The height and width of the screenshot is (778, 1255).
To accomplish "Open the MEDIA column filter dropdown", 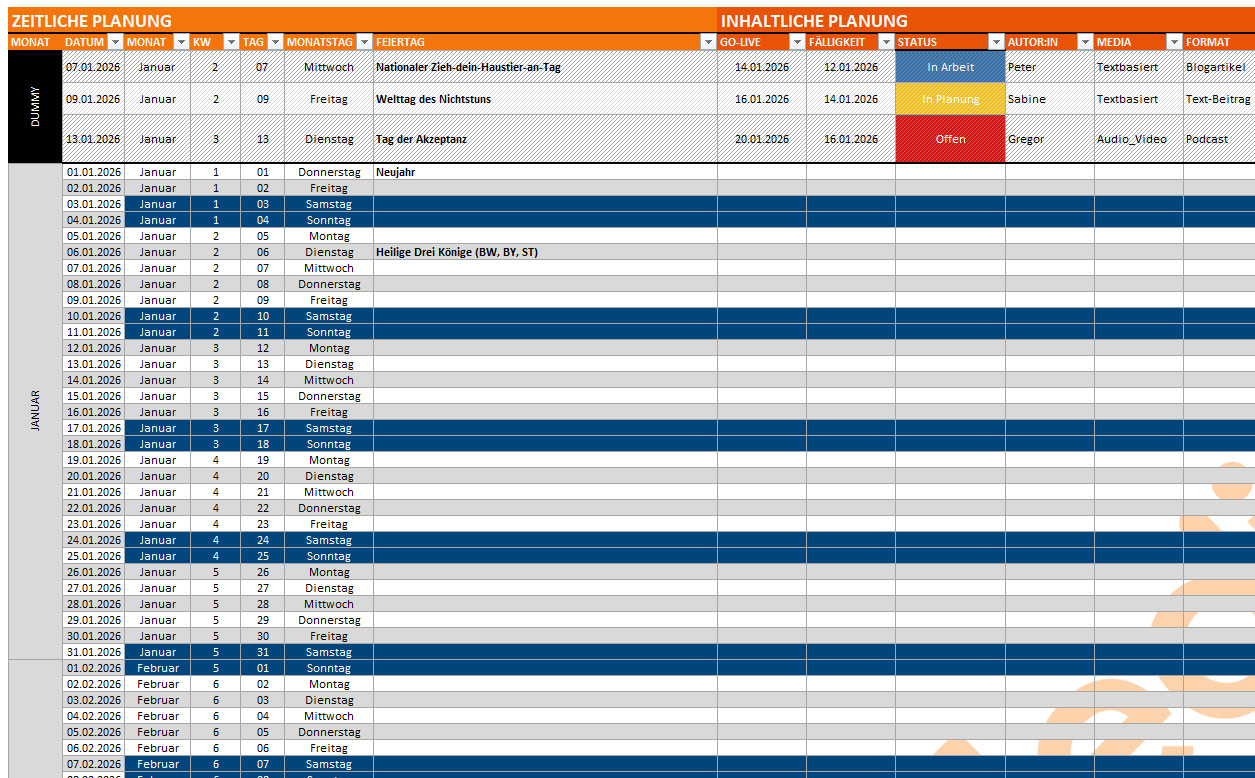I will pos(1174,42).
